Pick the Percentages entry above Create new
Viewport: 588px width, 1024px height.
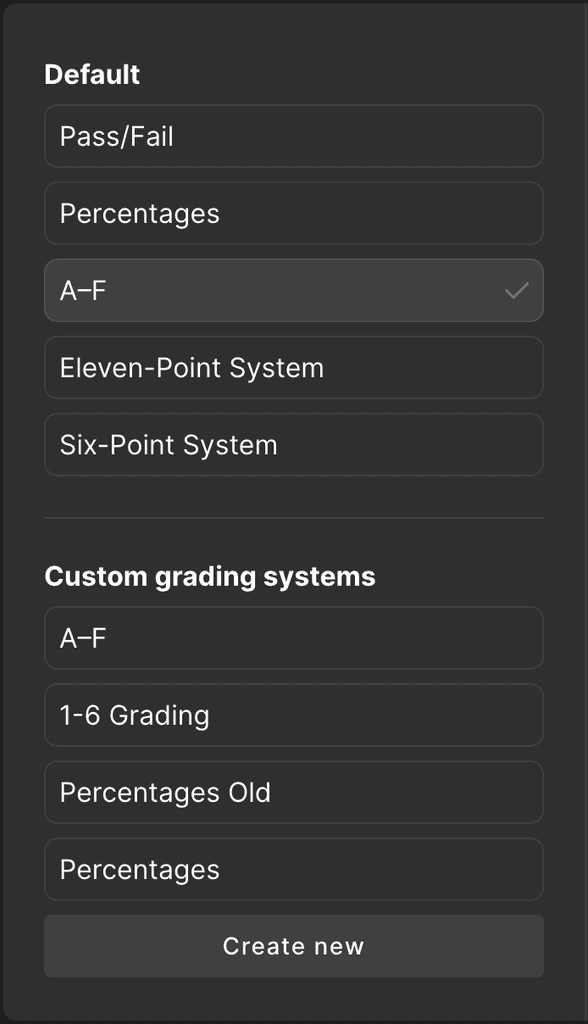[294, 869]
